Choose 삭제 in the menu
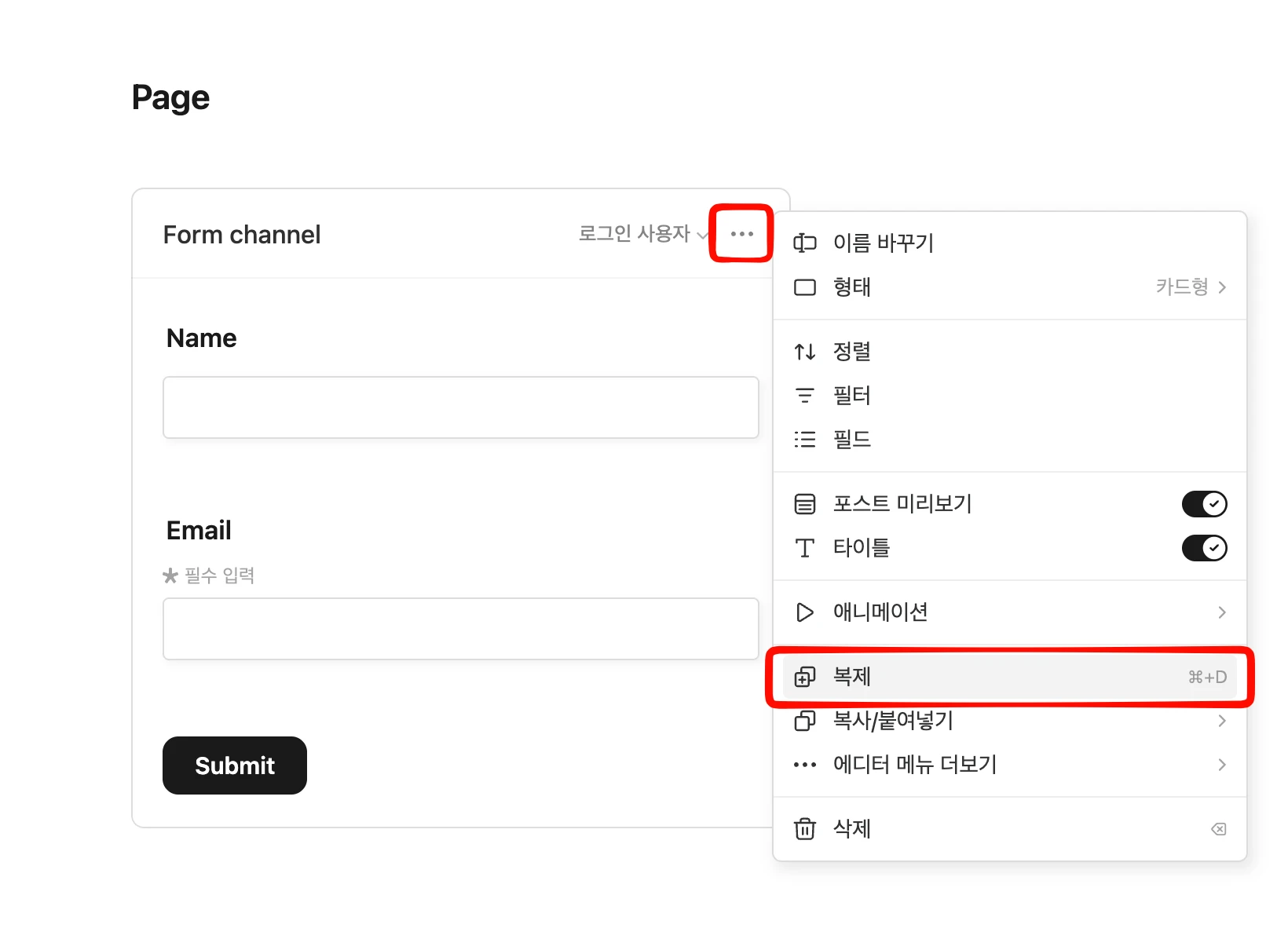 [853, 829]
